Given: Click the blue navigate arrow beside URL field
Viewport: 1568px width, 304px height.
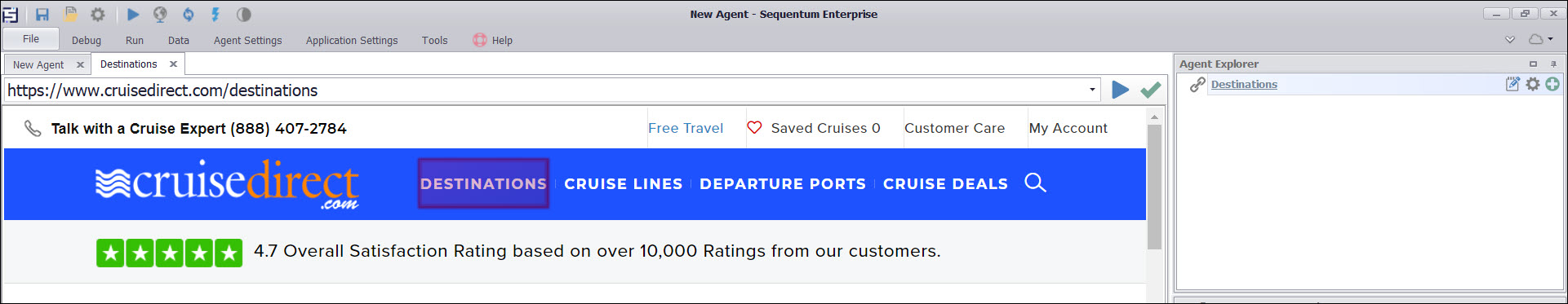Looking at the screenshot, I should (x=1121, y=90).
